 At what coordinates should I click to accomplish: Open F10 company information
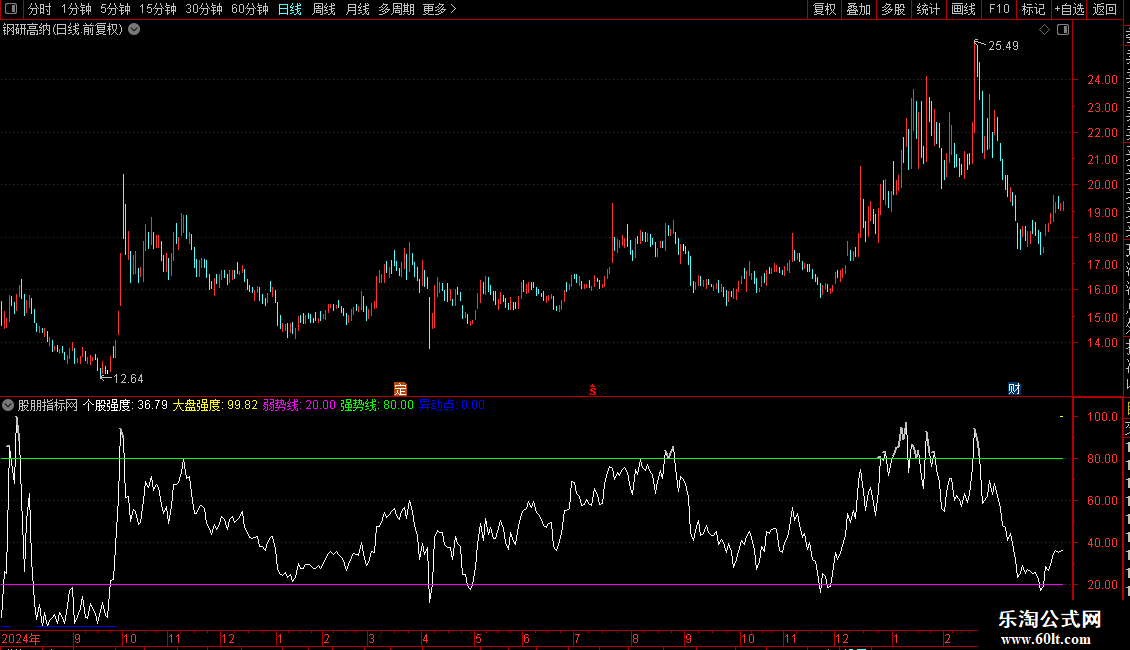(x=999, y=9)
